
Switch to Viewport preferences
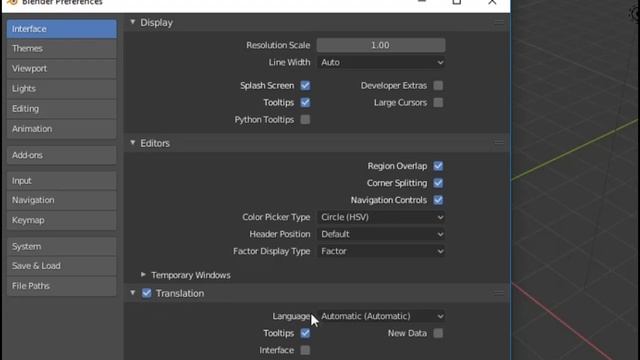click(x=62, y=69)
